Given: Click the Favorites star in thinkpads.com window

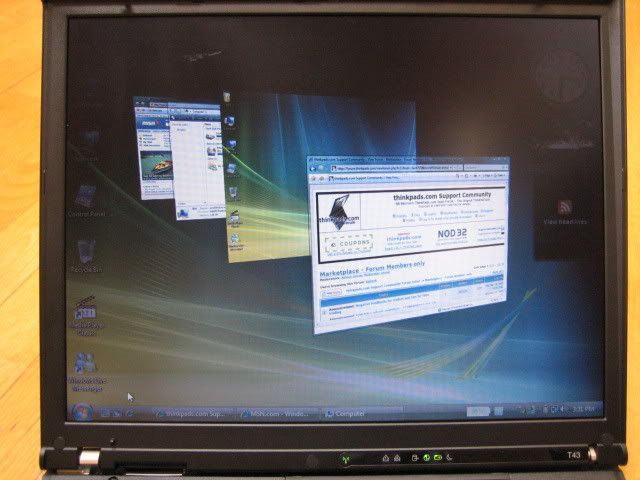Looking at the screenshot, I should pos(314,178).
